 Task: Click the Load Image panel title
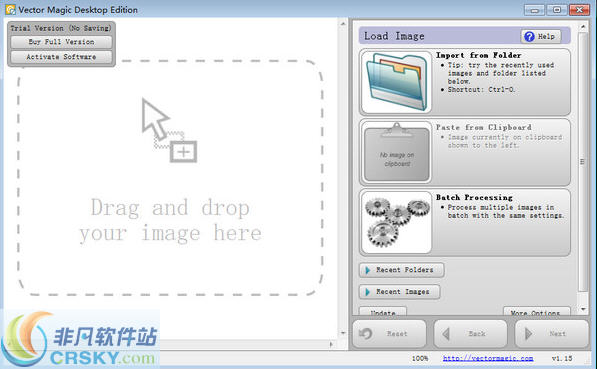click(x=394, y=36)
